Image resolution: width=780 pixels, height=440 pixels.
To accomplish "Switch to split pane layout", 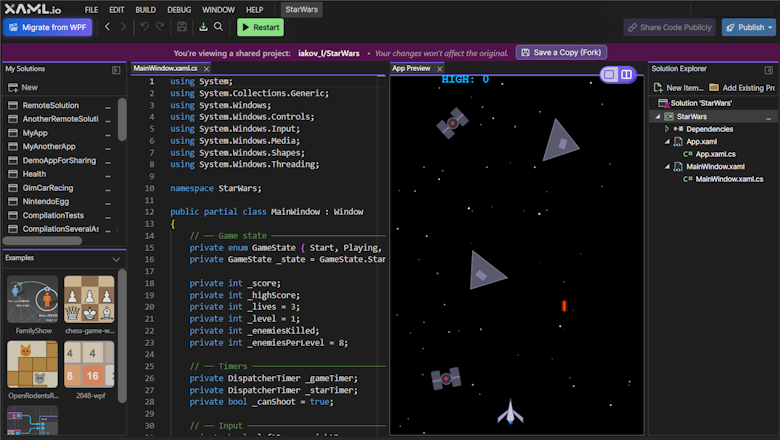I will click(626, 75).
